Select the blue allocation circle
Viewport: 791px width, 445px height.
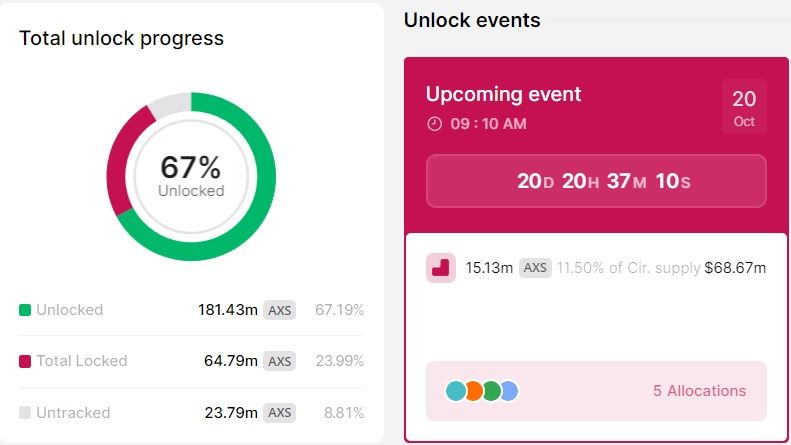point(510,391)
